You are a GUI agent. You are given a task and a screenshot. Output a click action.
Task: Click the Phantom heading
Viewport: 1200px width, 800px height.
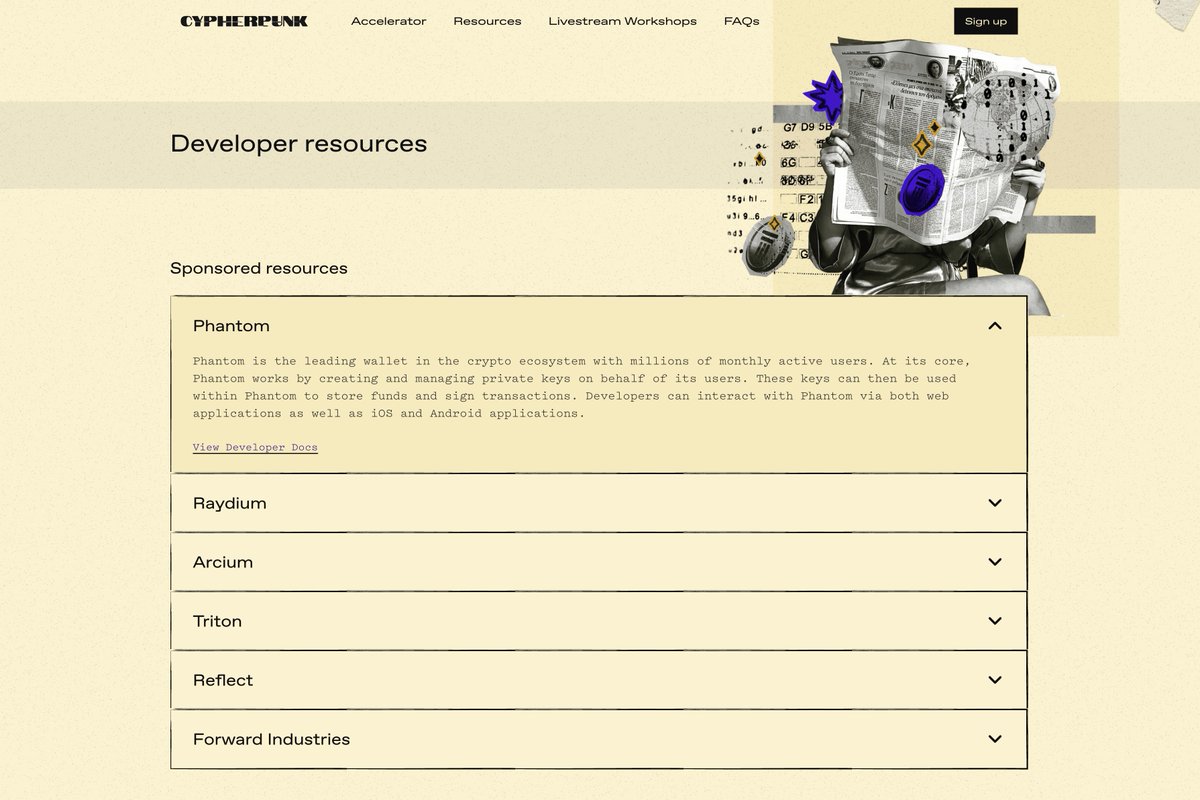[231, 326]
